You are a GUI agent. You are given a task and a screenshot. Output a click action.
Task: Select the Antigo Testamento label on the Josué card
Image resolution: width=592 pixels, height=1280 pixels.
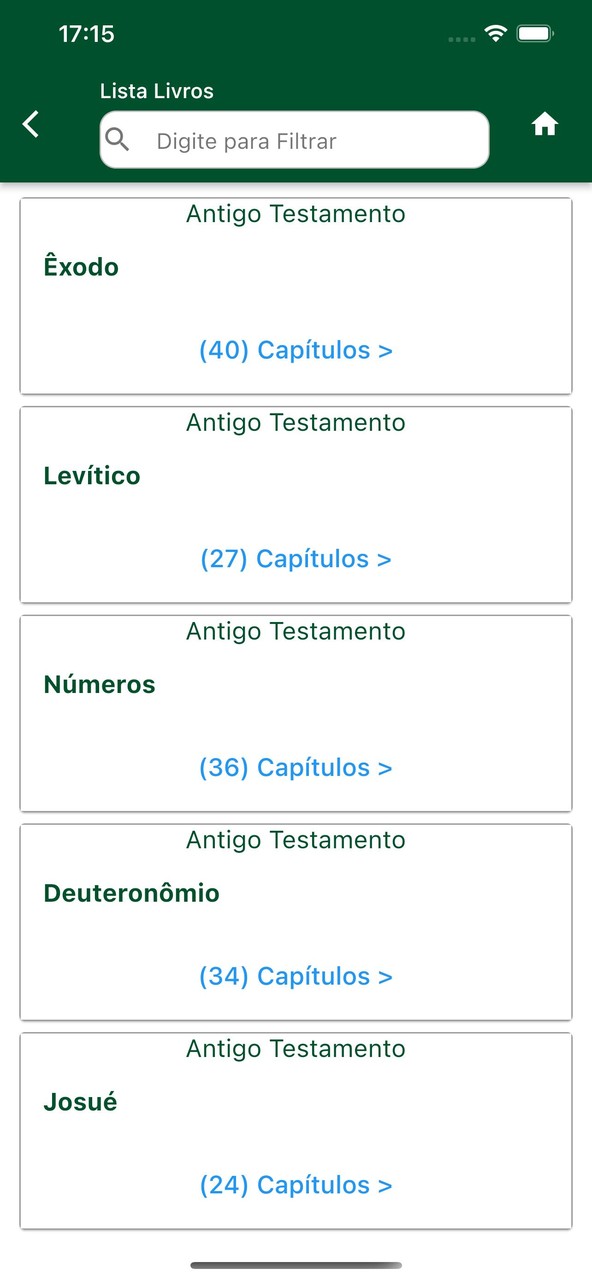[295, 1049]
